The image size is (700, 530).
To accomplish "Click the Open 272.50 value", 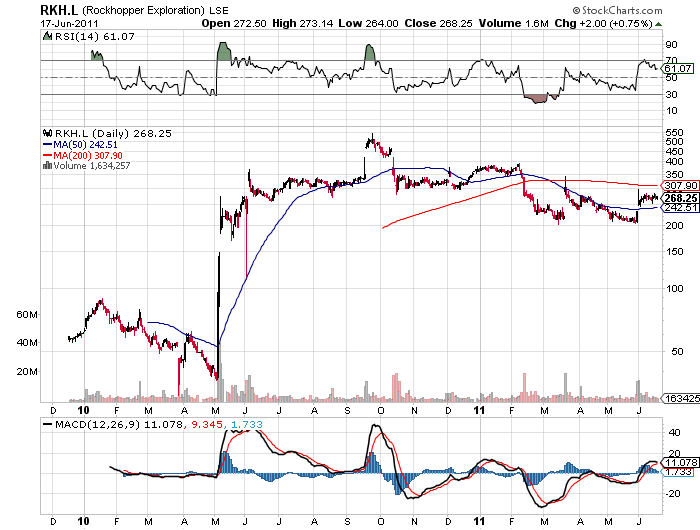I will (x=233, y=23).
